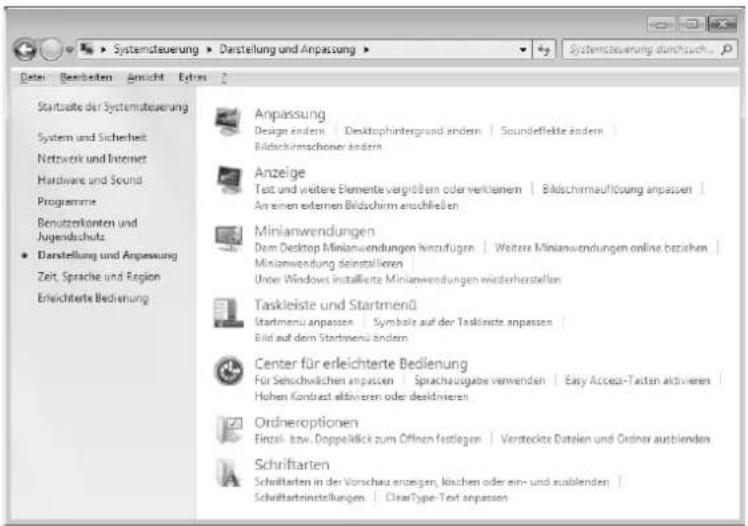Open Zeit, Sprache und Region

point(99,277)
